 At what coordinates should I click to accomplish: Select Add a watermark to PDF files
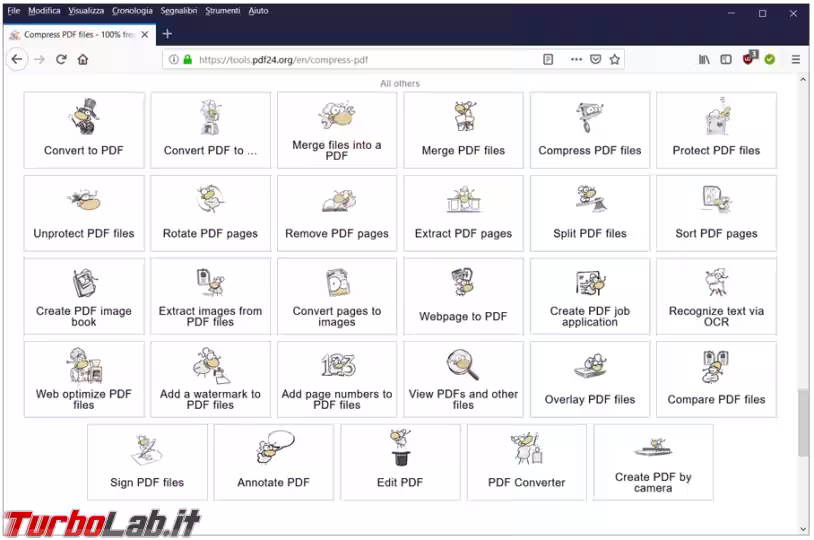210,380
